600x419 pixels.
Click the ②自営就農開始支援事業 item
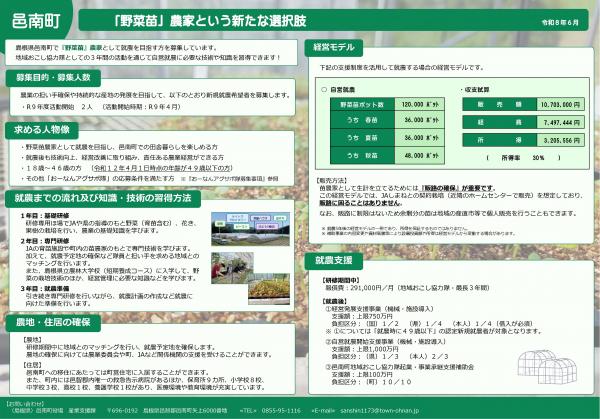386,342
